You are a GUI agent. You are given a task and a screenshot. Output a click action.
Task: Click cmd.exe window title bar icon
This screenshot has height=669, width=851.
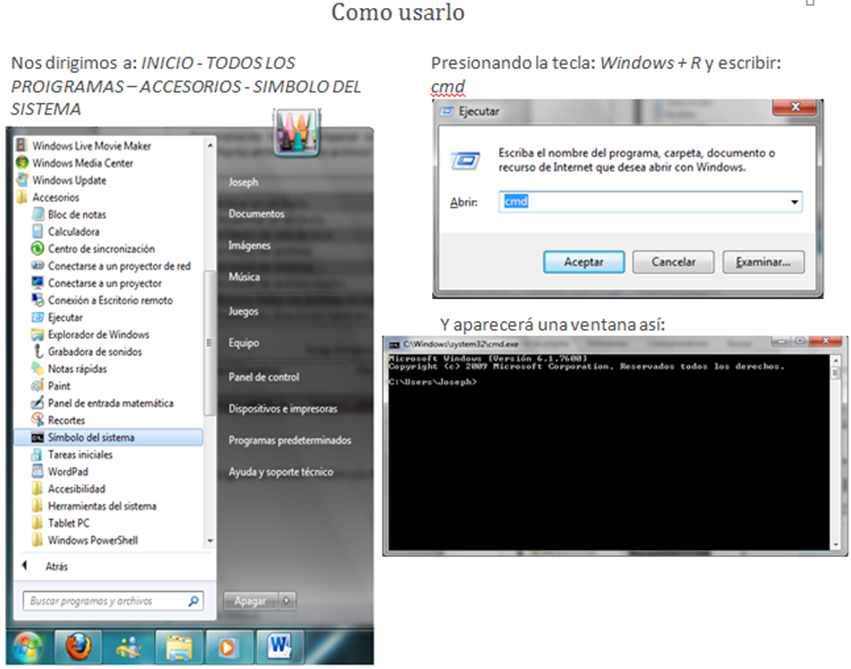point(394,344)
